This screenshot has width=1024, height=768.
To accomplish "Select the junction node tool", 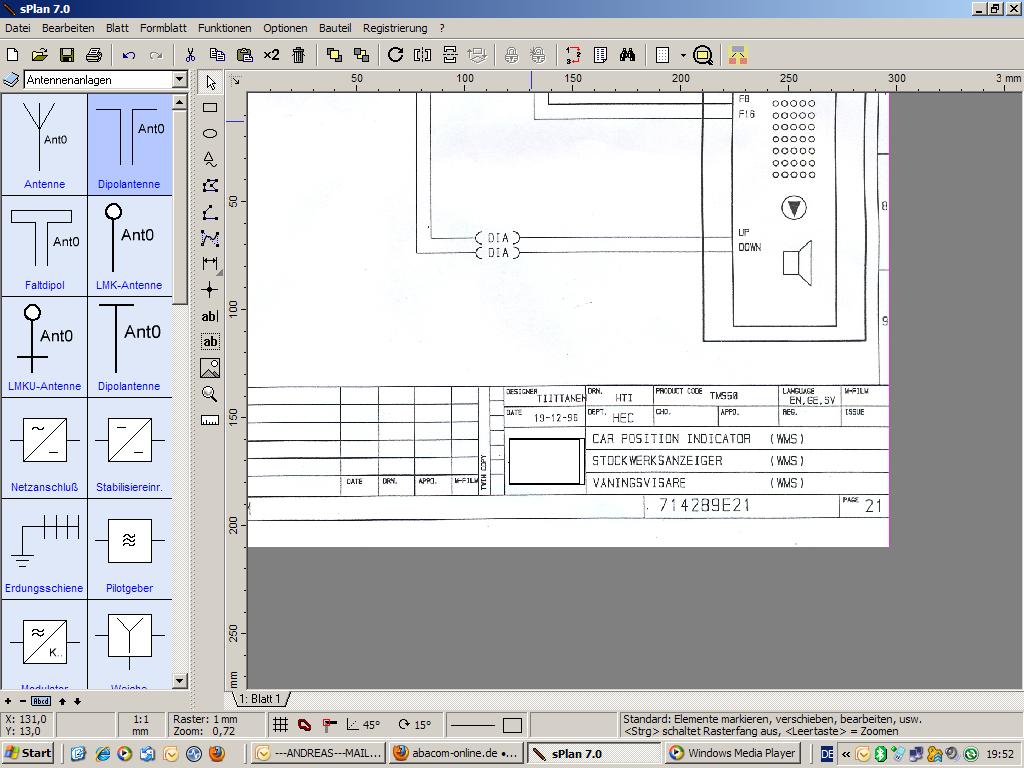I will (210, 290).
